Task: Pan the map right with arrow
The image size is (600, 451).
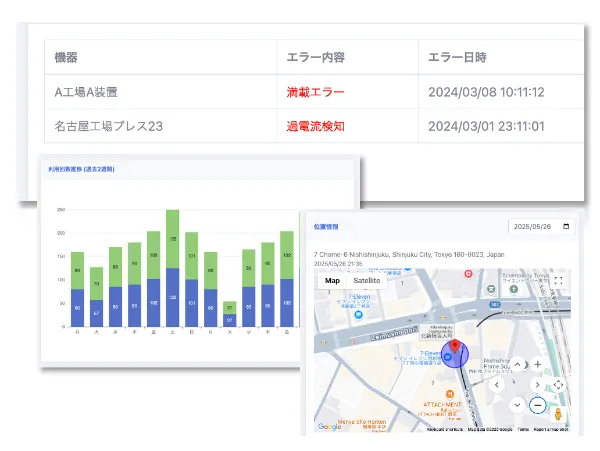Action: pyautogui.click(x=537, y=385)
